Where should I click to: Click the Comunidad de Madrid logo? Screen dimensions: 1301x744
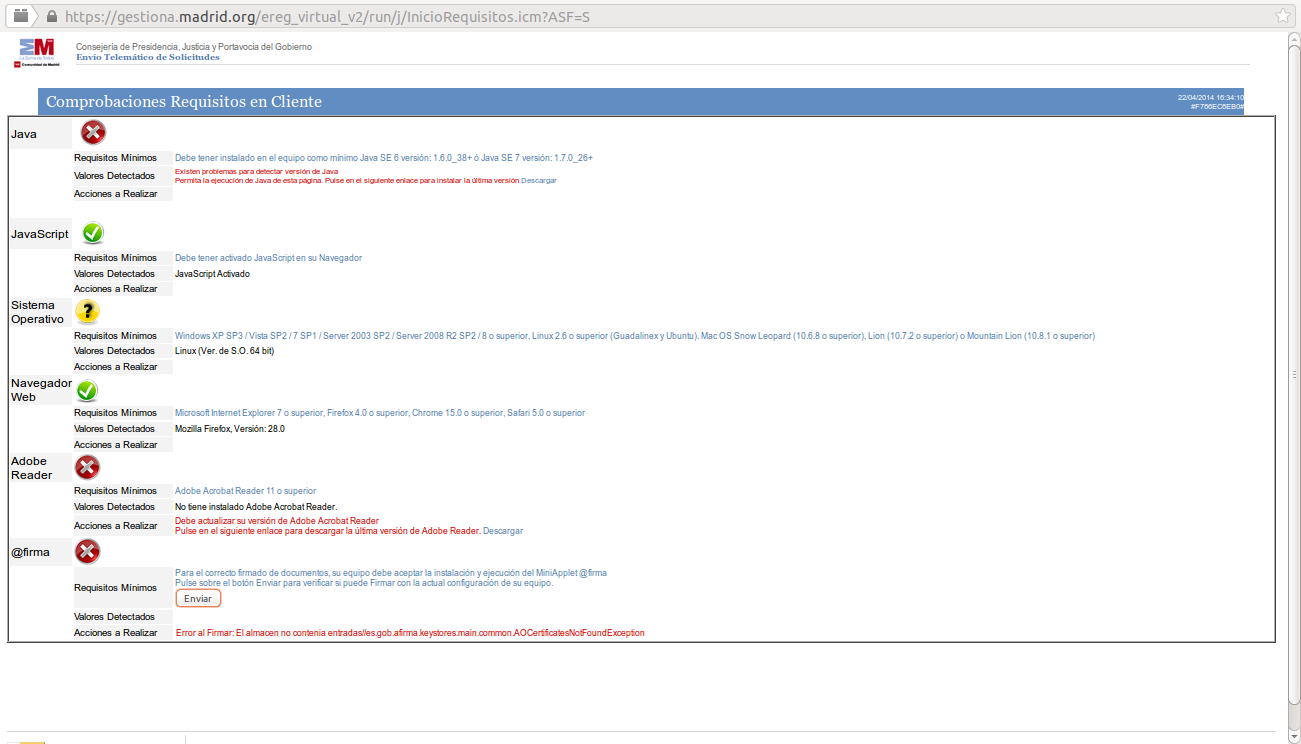pos(38,53)
